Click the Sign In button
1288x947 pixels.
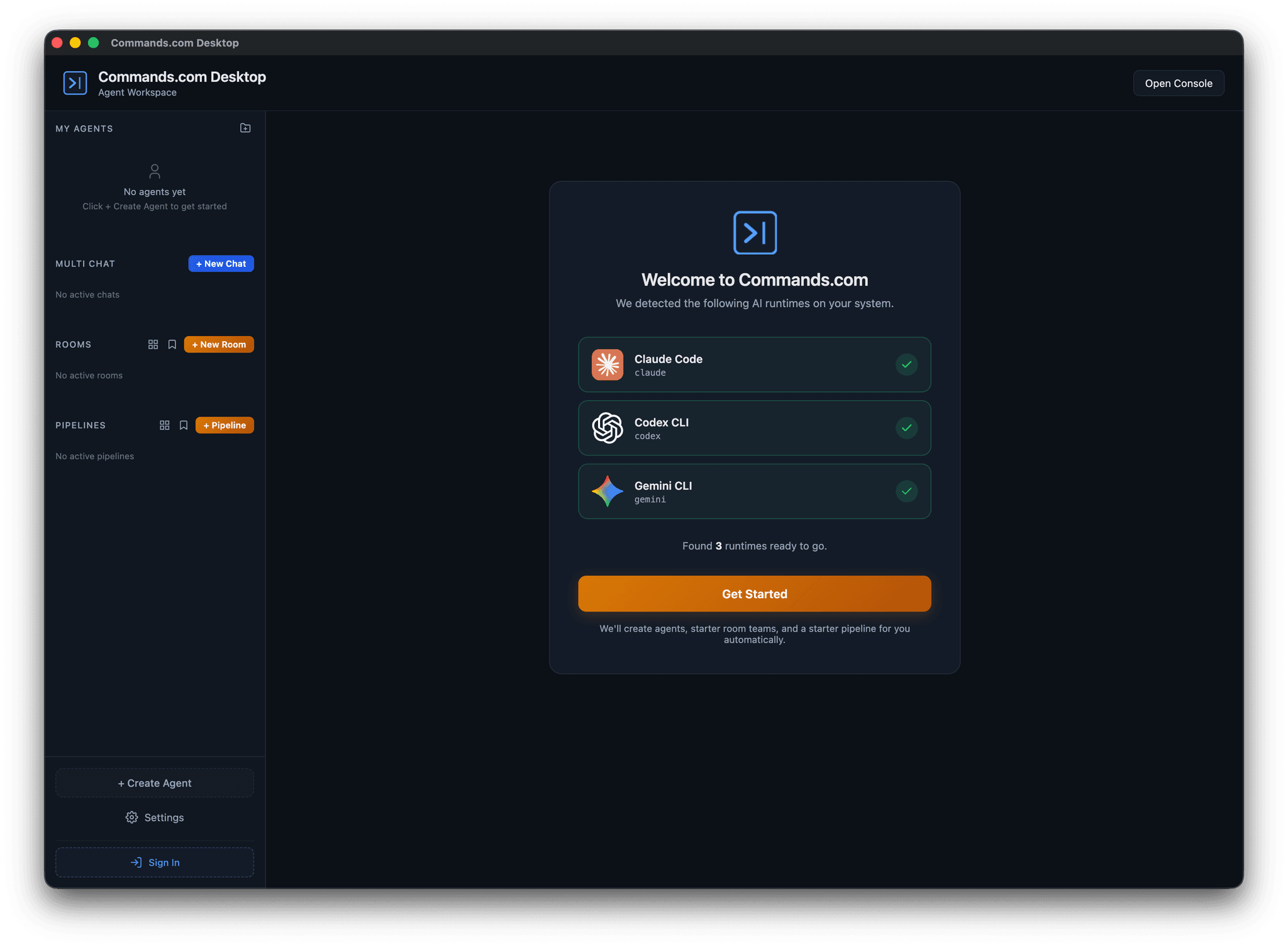(x=155, y=863)
